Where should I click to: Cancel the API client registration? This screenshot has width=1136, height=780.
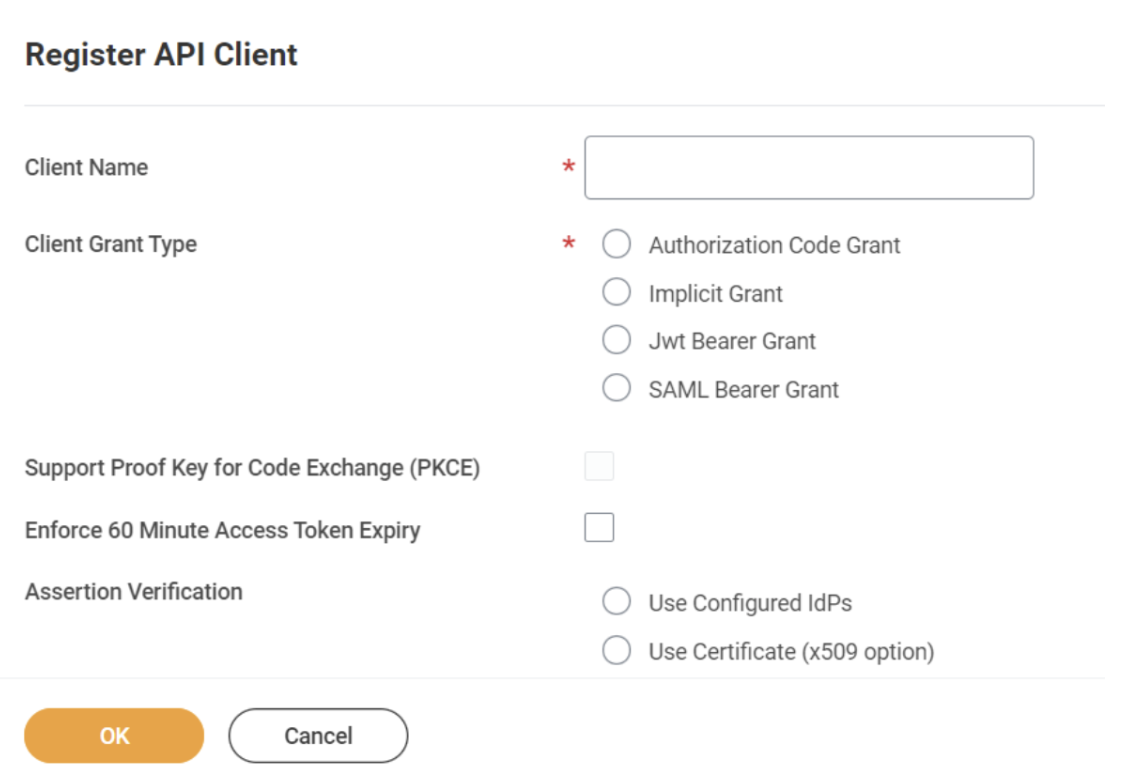[317, 735]
